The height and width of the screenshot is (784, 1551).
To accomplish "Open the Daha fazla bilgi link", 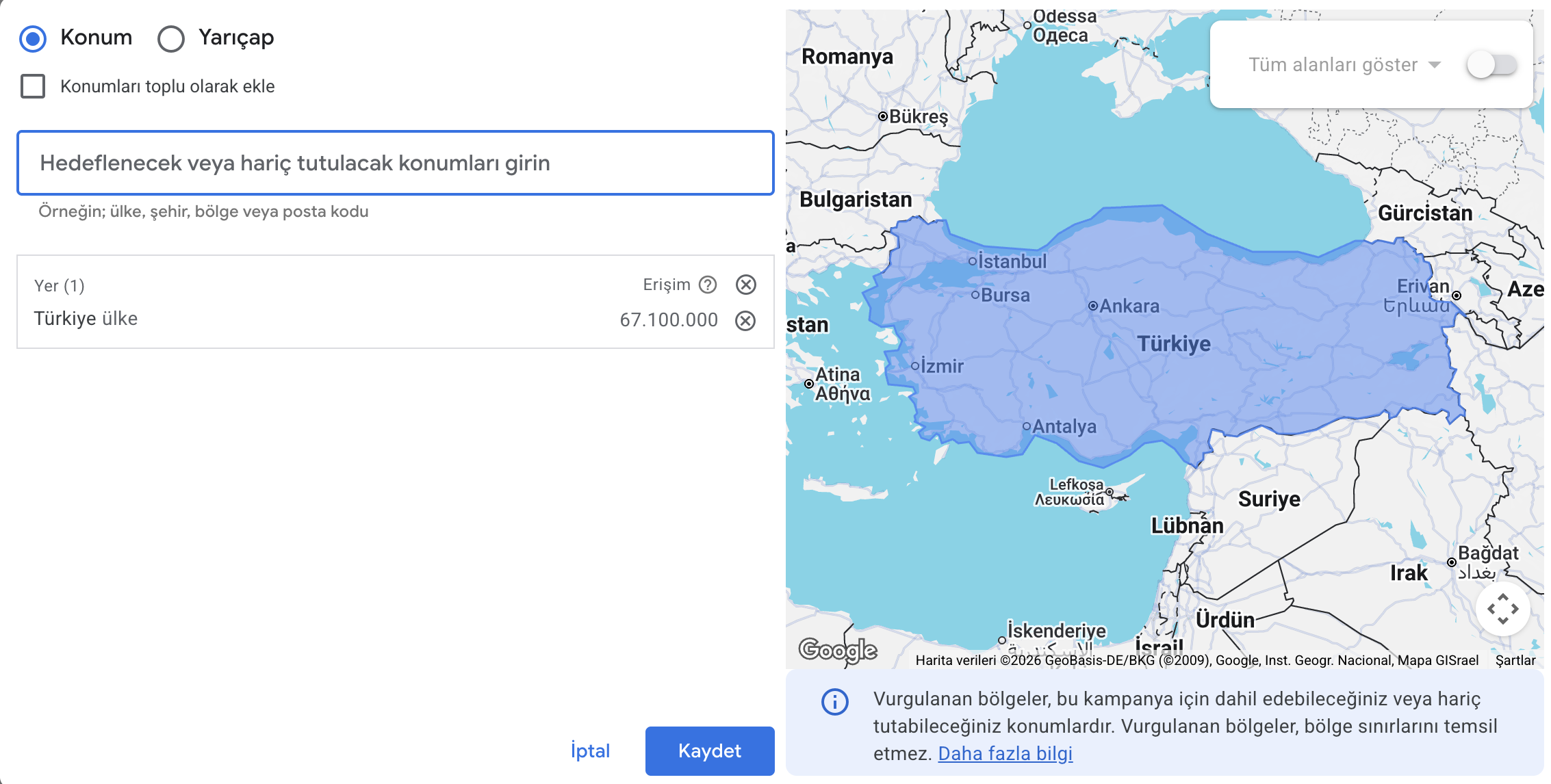I will (x=1005, y=753).
